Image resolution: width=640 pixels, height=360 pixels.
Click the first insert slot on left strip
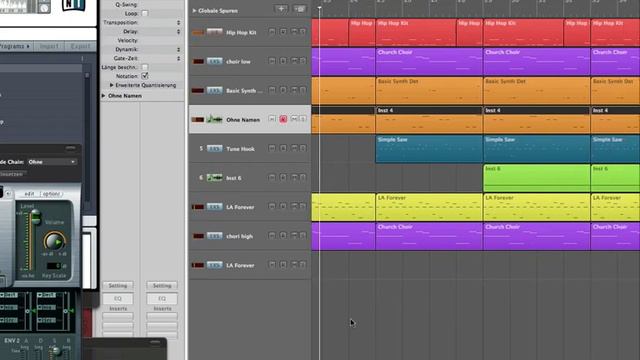118,316
